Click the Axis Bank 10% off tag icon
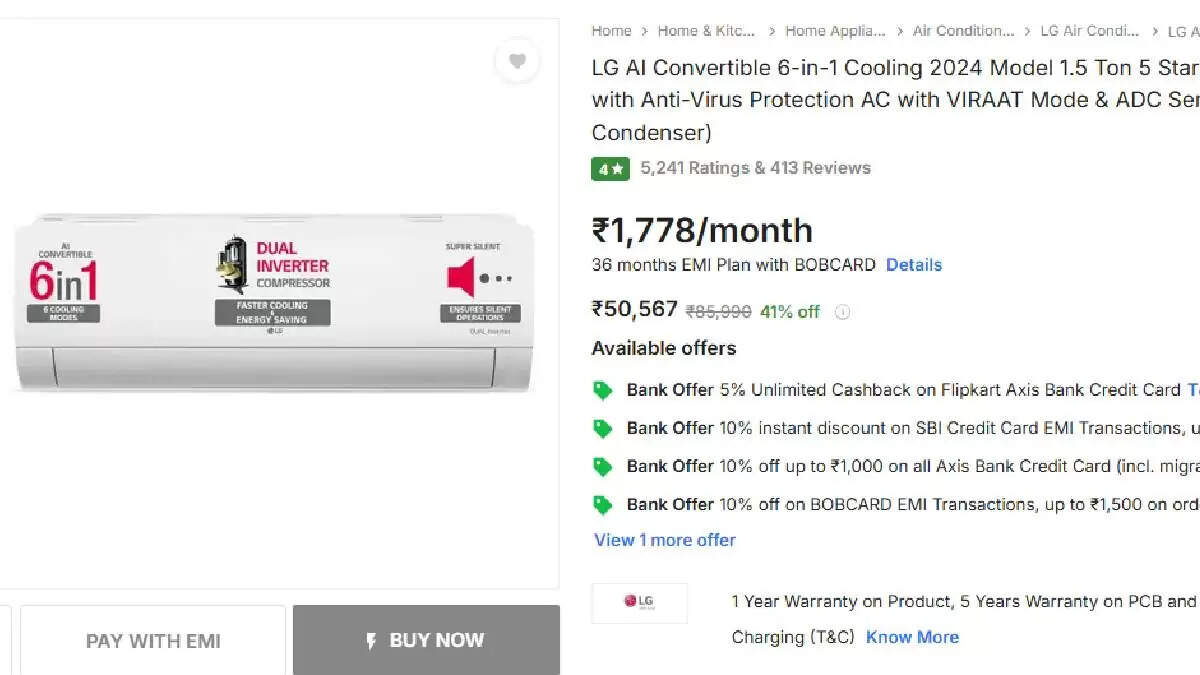This screenshot has height=675, width=1200. pyautogui.click(x=602, y=466)
